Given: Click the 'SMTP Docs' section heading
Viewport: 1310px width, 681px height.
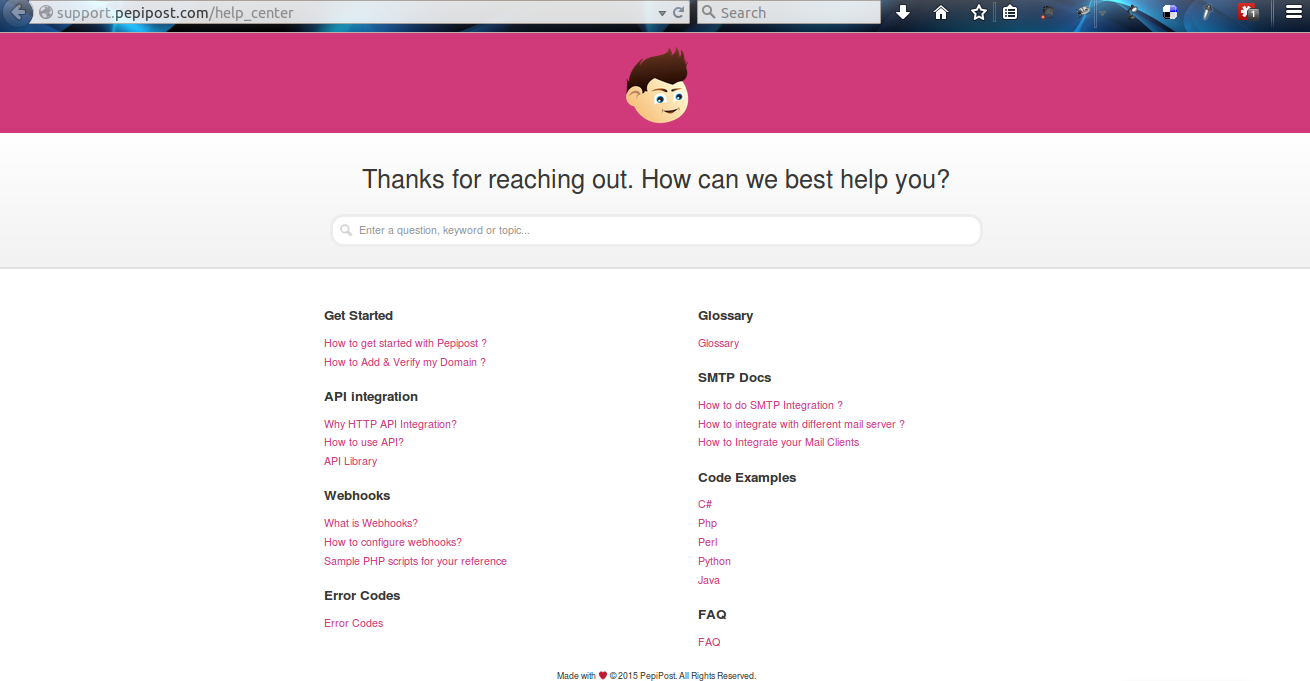Looking at the screenshot, I should pos(734,377).
